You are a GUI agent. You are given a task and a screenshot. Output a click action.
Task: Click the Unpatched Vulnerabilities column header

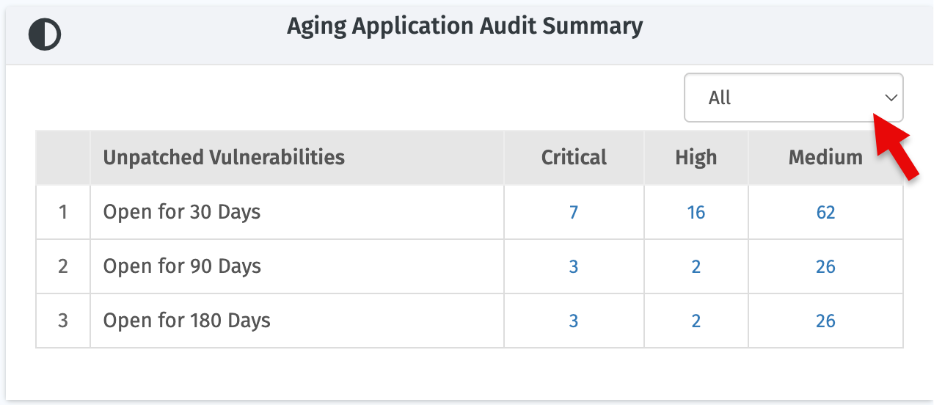click(224, 157)
